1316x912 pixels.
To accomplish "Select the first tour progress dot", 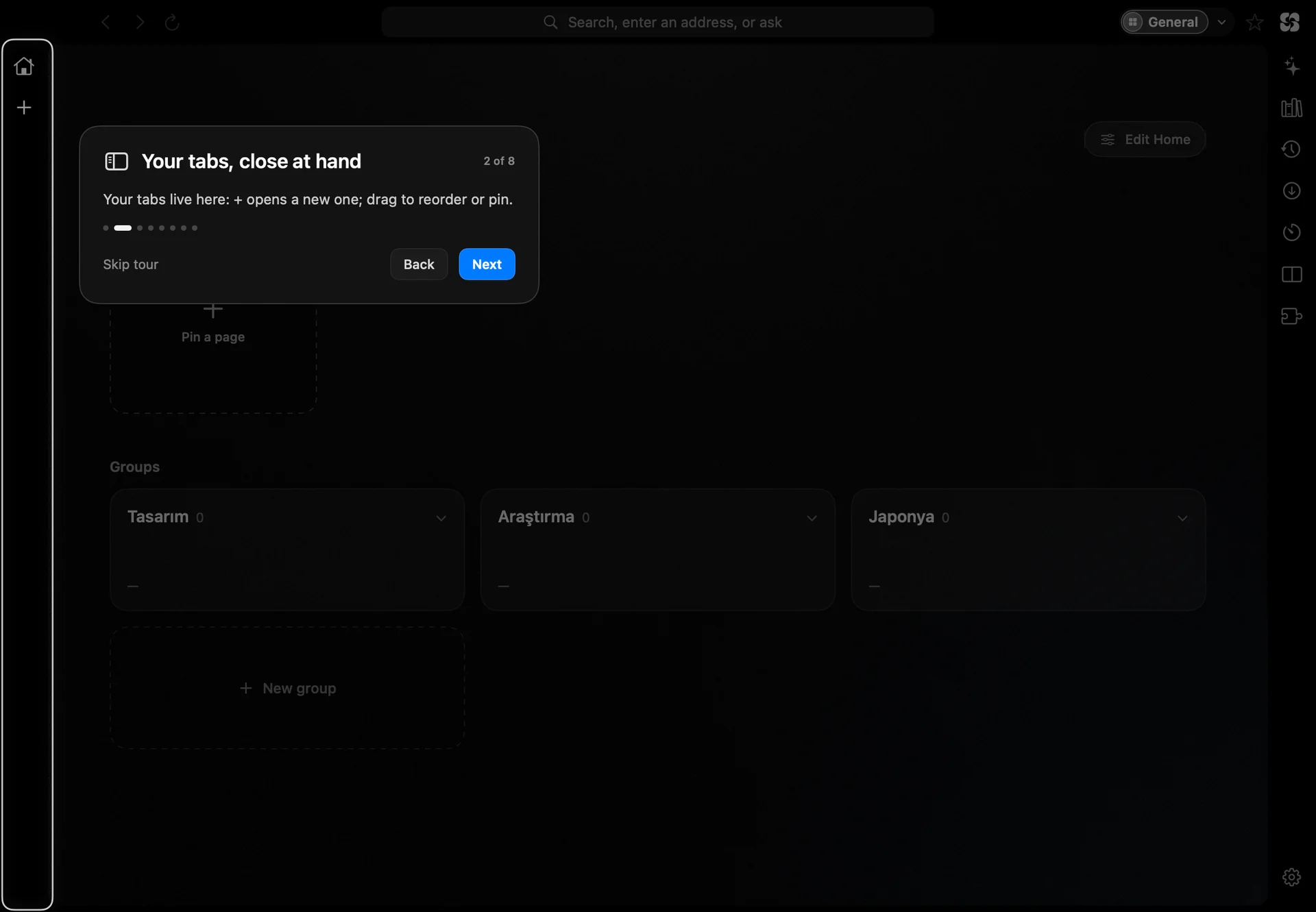I will point(106,228).
